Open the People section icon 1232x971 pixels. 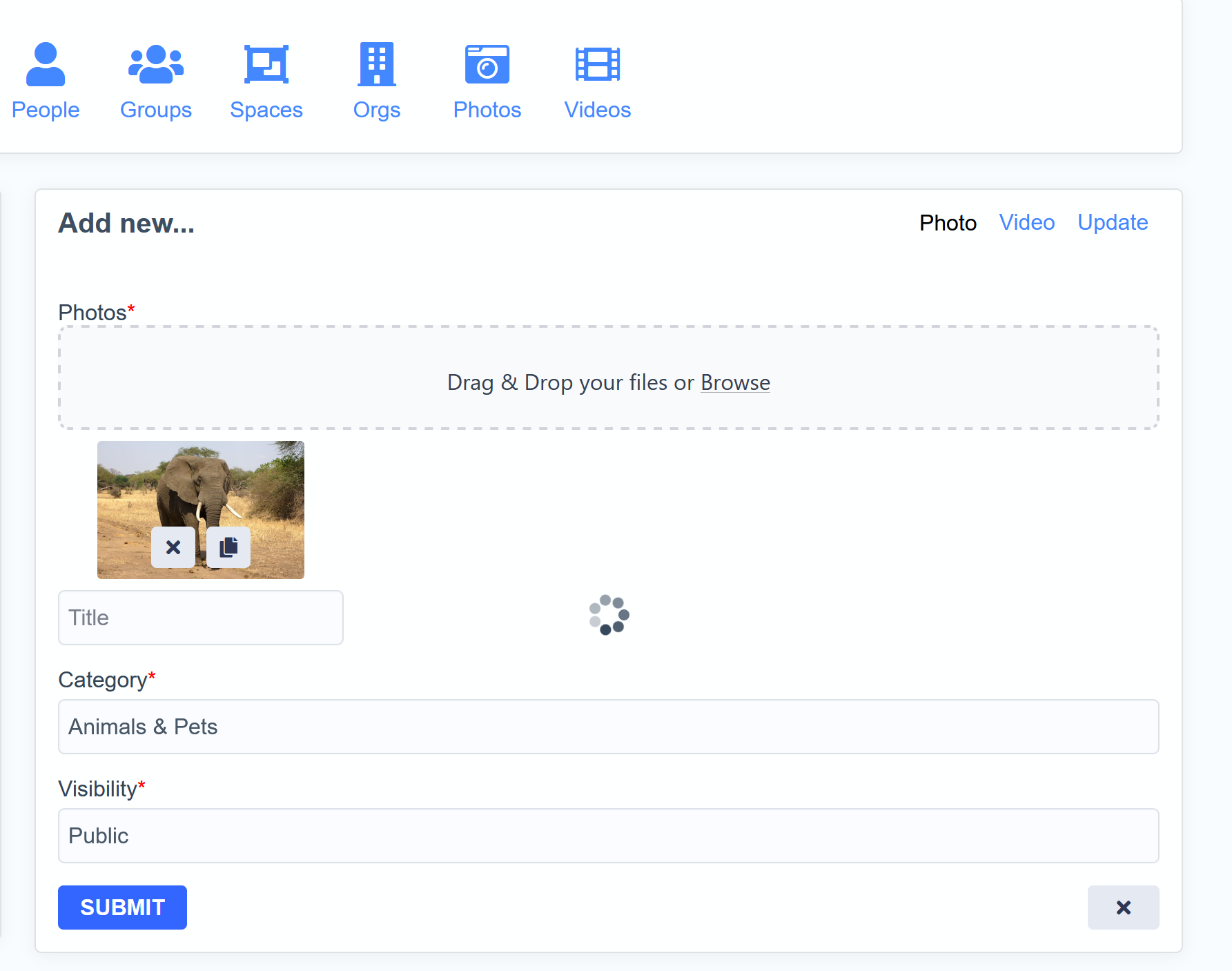(x=46, y=64)
